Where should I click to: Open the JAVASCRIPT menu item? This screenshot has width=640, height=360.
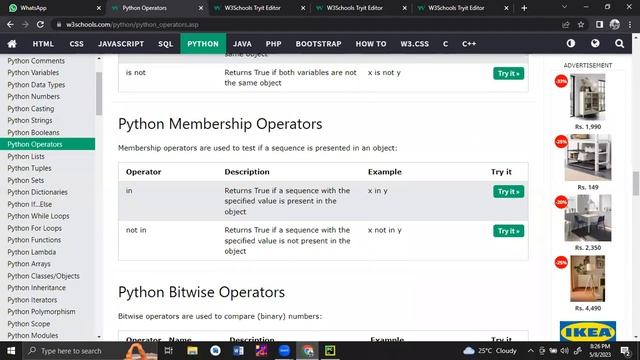(x=121, y=44)
